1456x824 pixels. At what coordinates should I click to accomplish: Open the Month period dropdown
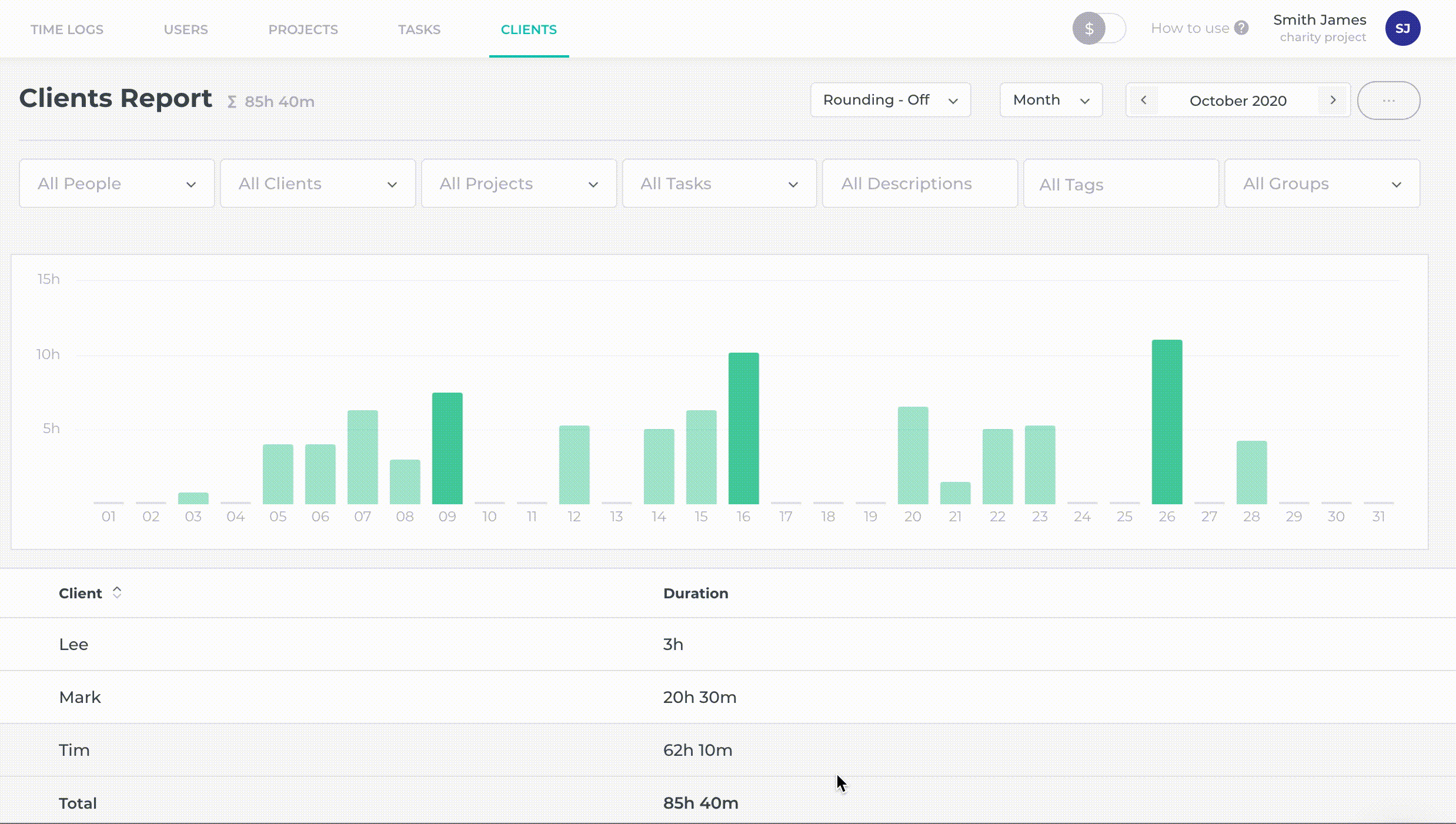(1051, 100)
